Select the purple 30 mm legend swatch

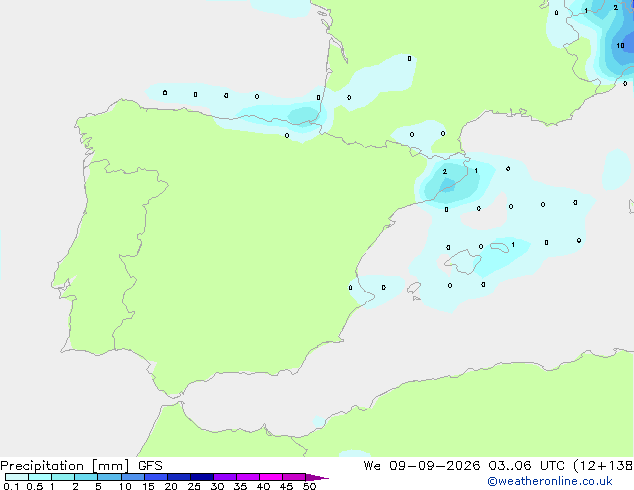pyautogui.click(x=225, y=477)
